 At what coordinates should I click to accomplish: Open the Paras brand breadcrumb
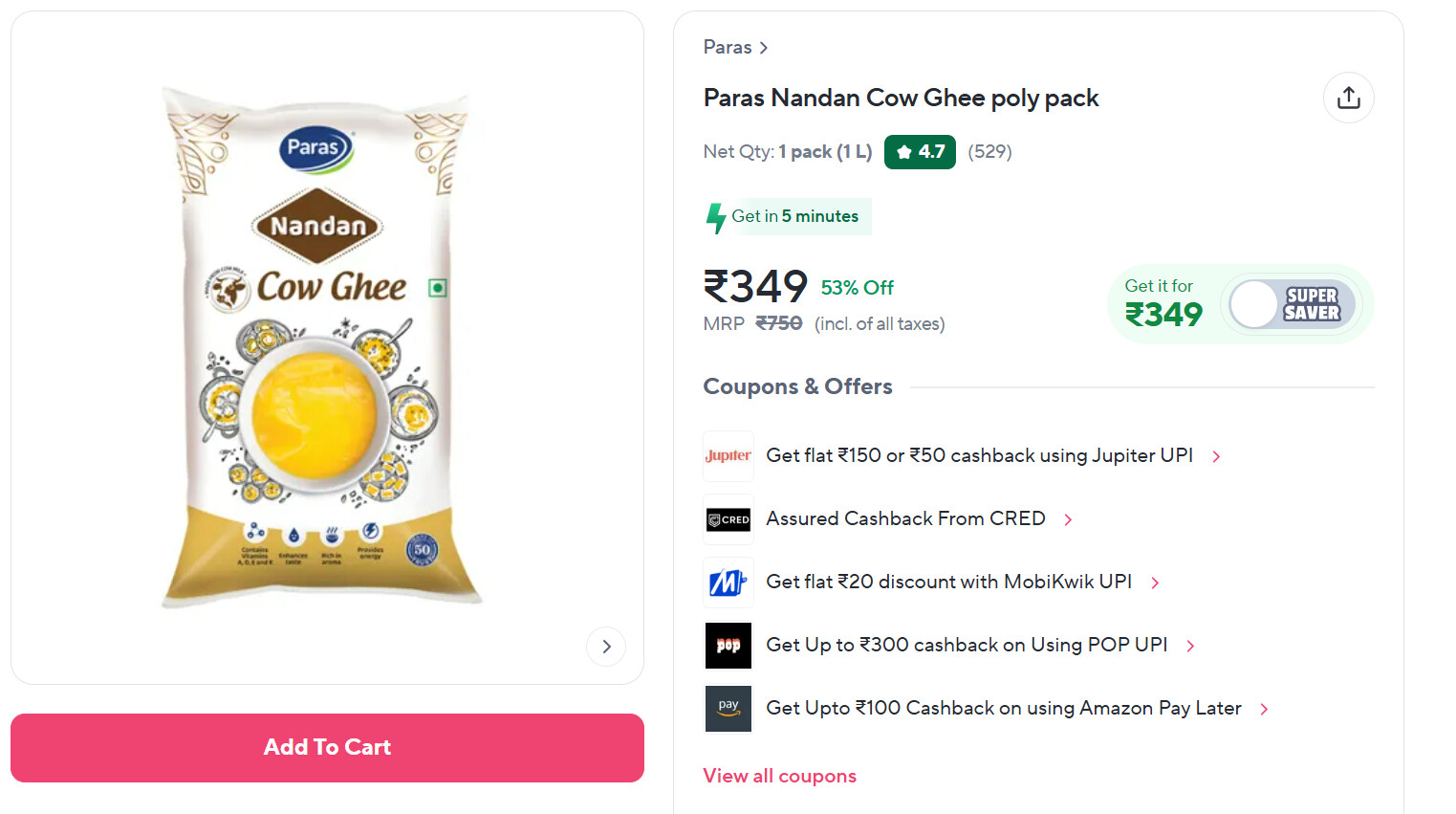(x=734, y=48)
